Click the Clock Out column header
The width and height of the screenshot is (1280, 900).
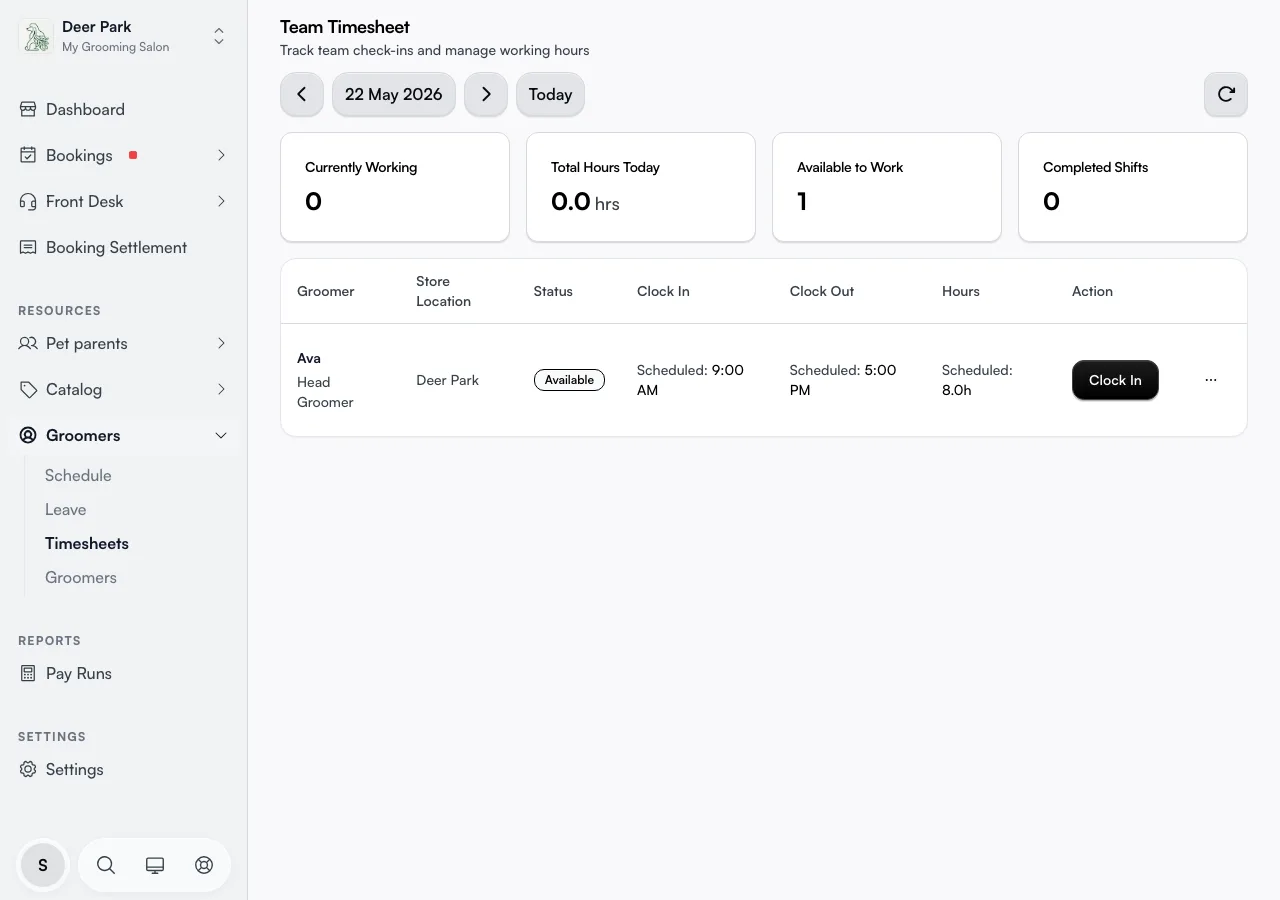(822, 291)
